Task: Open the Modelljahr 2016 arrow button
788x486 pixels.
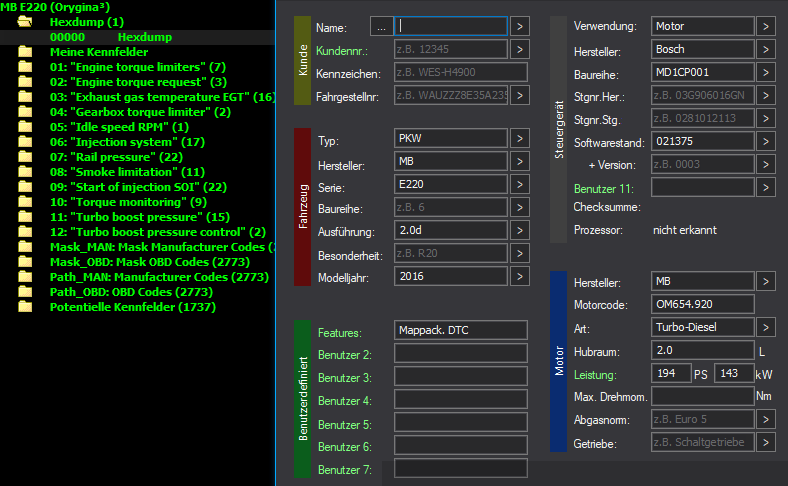Action: pos(520,276)
